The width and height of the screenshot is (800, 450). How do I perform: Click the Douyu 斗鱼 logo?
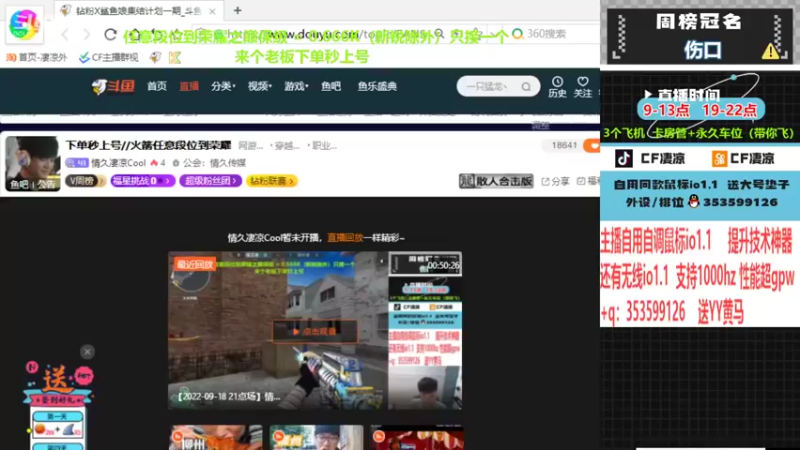113,86
